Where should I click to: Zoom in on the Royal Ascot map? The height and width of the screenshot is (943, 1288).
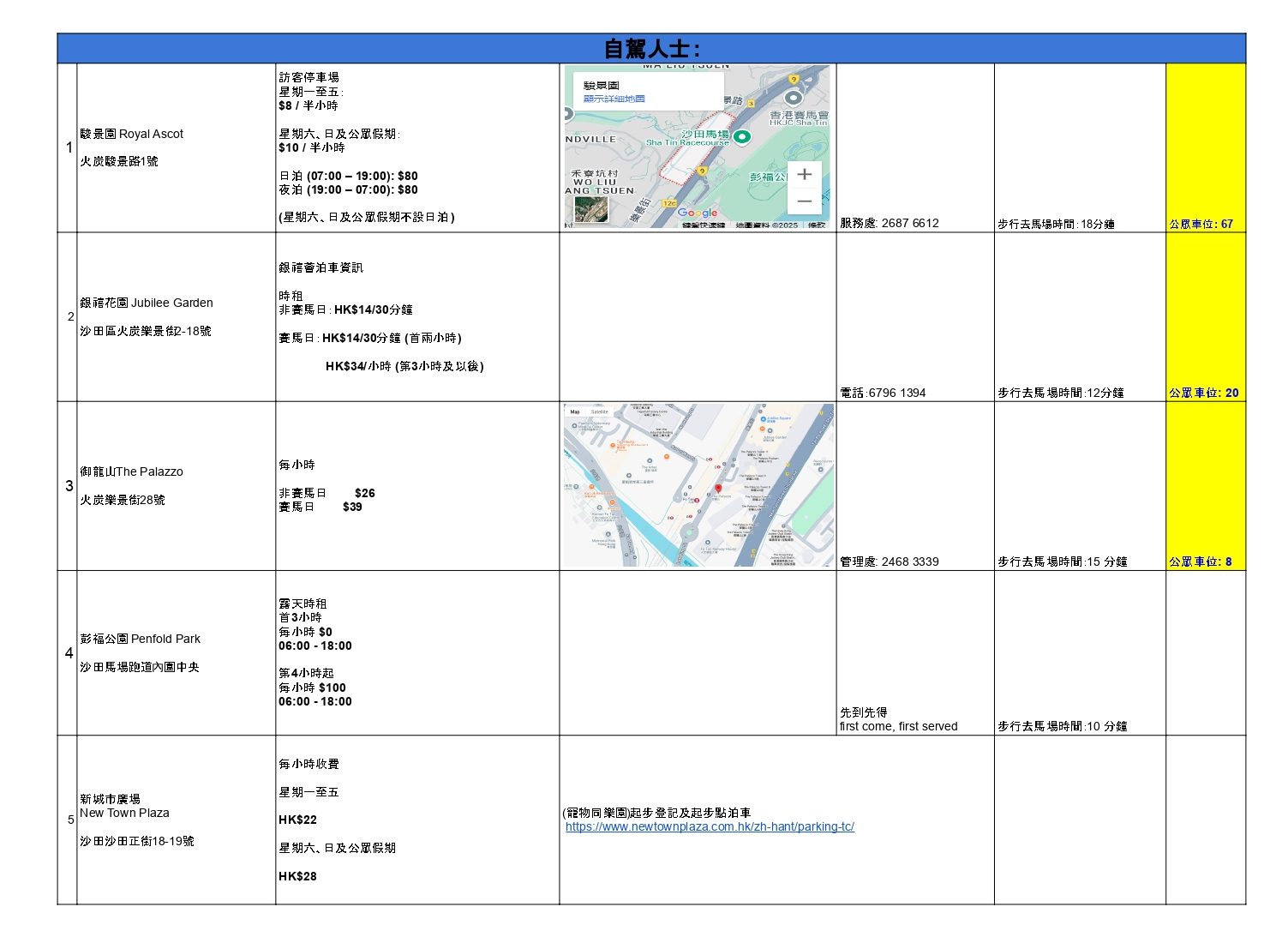(x=804, y=175)
